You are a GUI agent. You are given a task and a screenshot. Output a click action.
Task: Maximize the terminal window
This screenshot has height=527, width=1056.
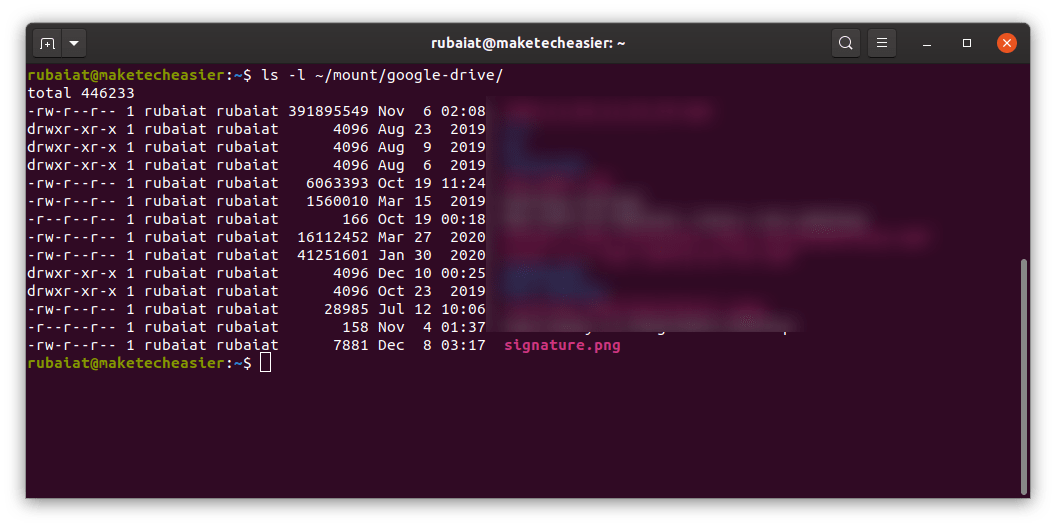click(x=967, y=44)
